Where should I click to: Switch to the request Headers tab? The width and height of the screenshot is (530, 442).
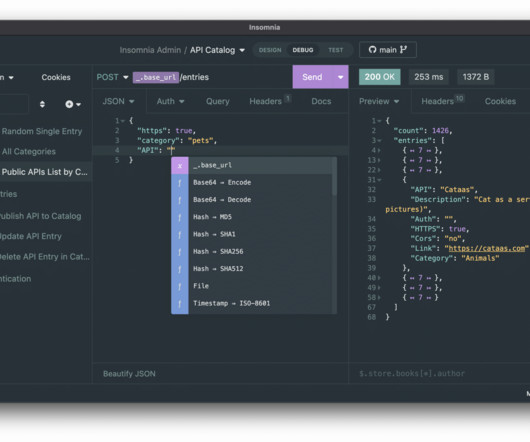[x=269, y=101]
